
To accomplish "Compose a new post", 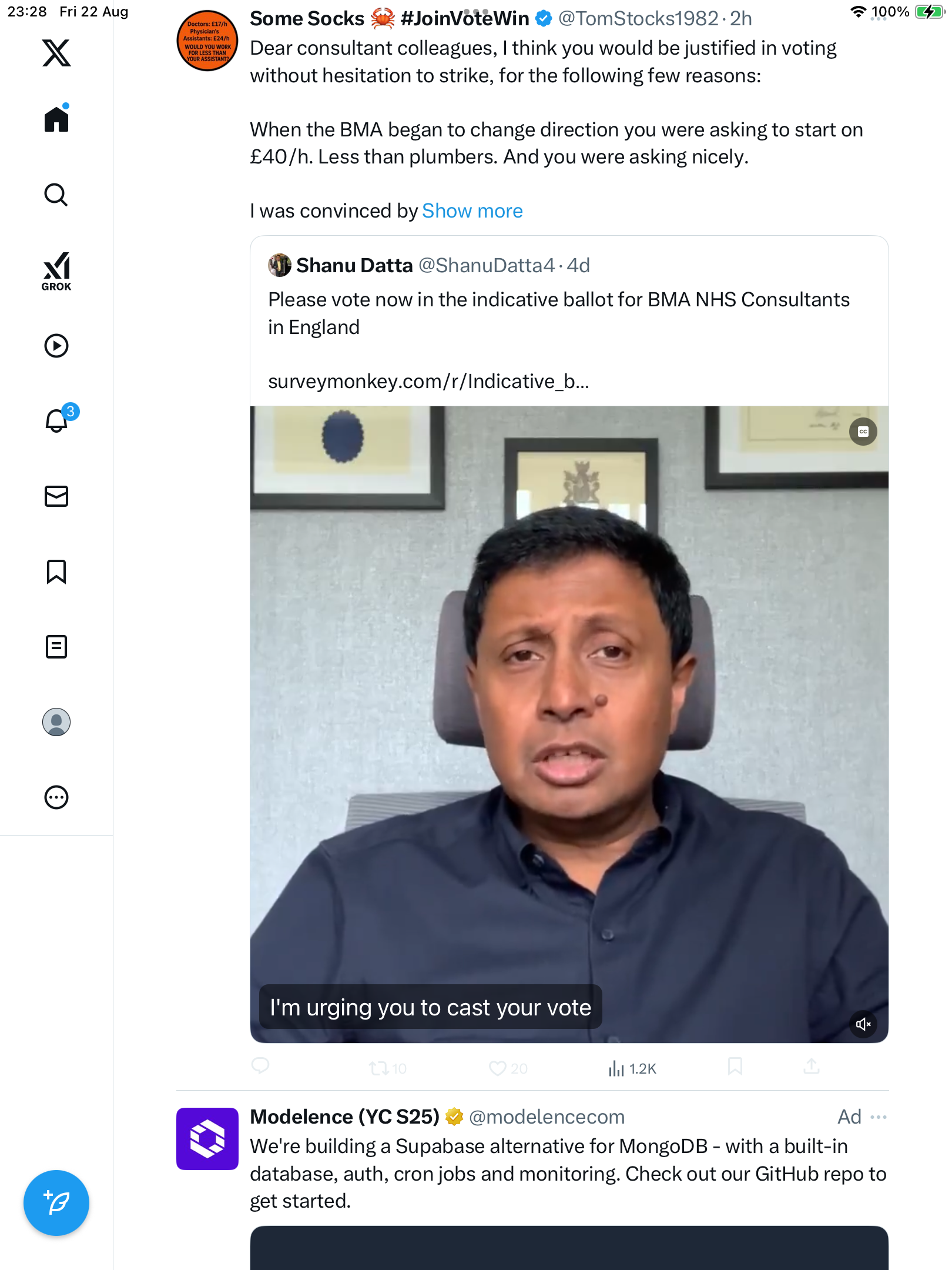I will (x=56, y=1203).
